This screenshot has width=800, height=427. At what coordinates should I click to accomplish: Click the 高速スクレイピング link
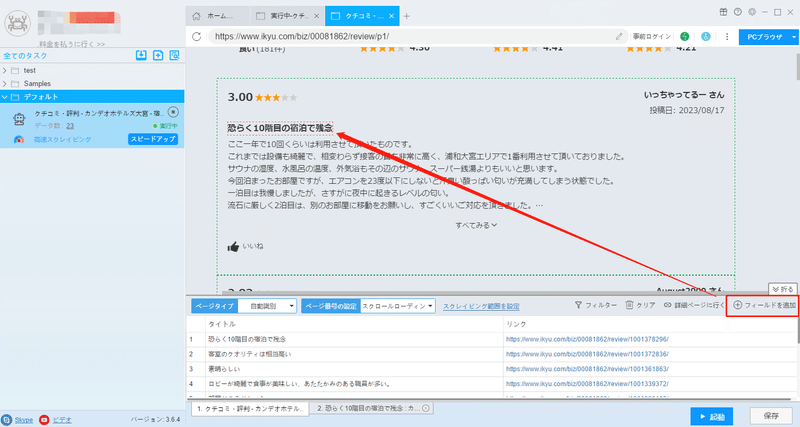click(62, 139)
